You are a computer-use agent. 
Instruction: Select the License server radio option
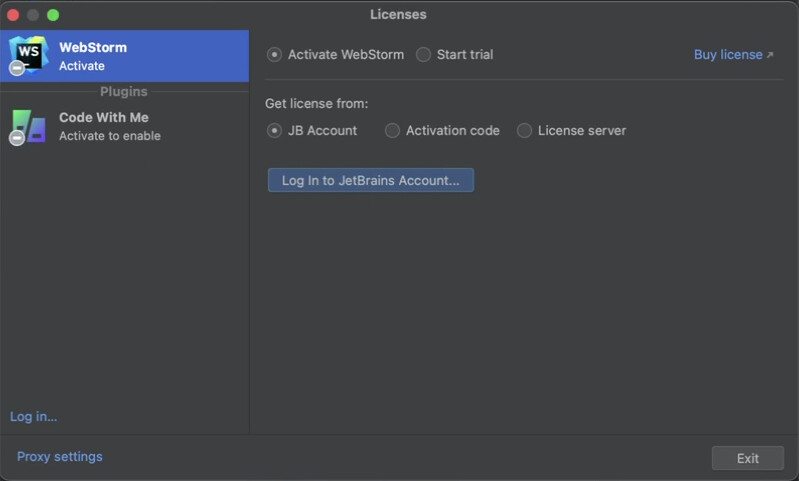524,131
